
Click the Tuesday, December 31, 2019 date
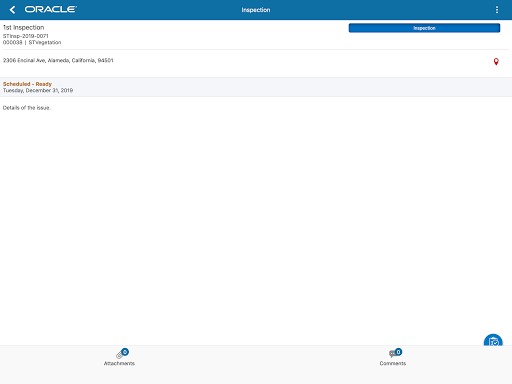[38, 90]
